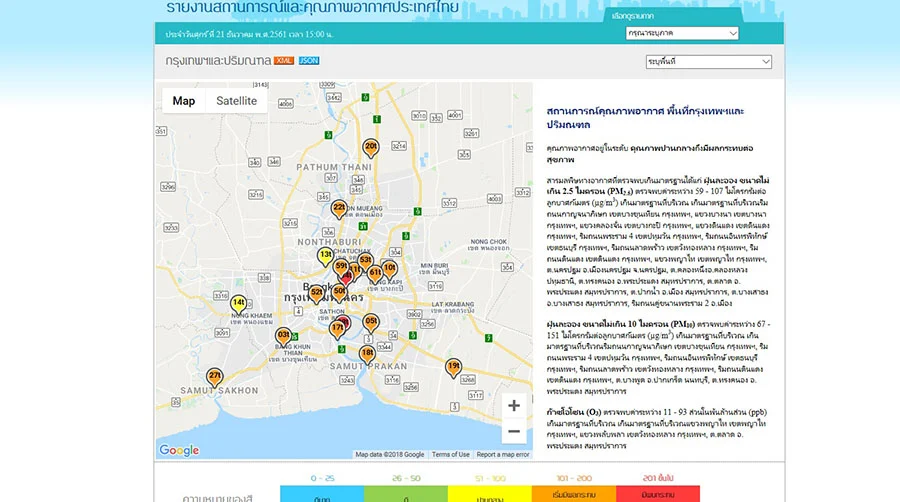Select station marker 27t

(215, 377)
